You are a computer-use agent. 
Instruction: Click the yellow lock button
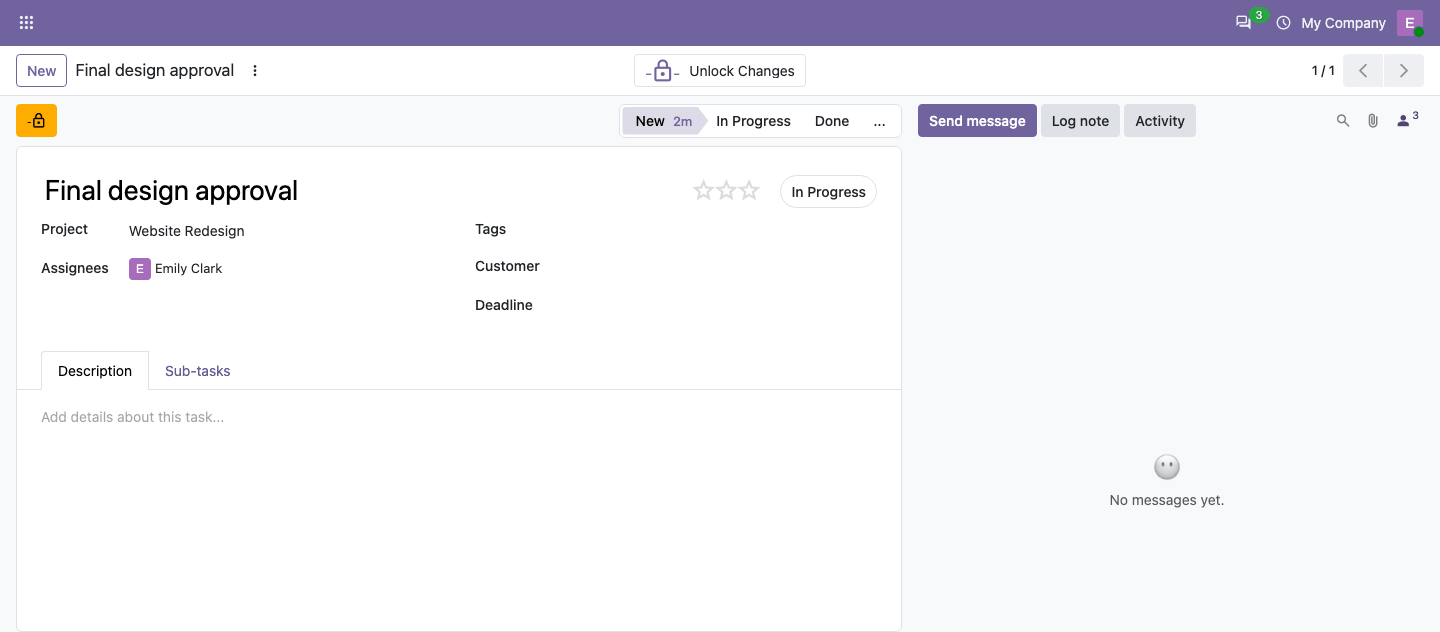click(36, 121)
